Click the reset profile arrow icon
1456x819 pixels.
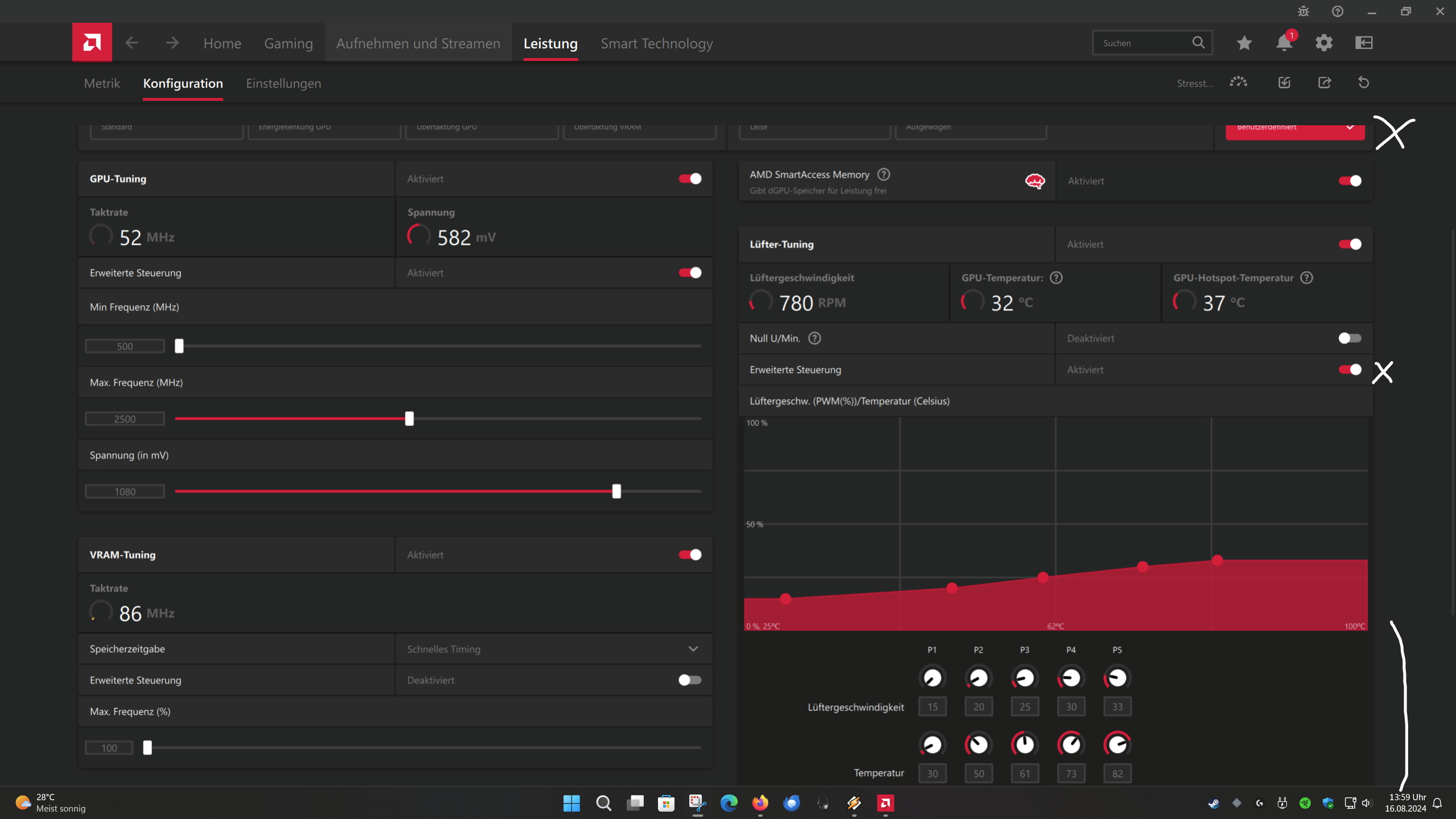pos(1364,83)
